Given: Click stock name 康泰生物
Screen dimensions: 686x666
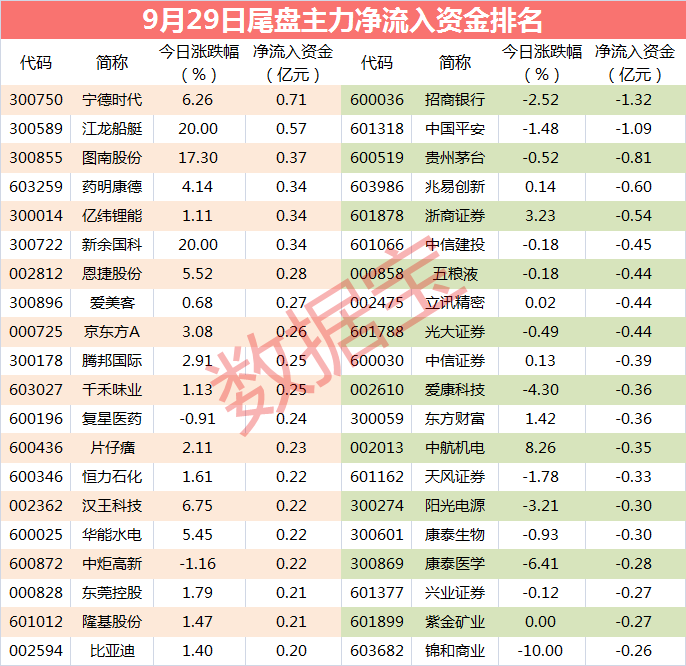Looking at the screenshot, I should coord(455,535).
